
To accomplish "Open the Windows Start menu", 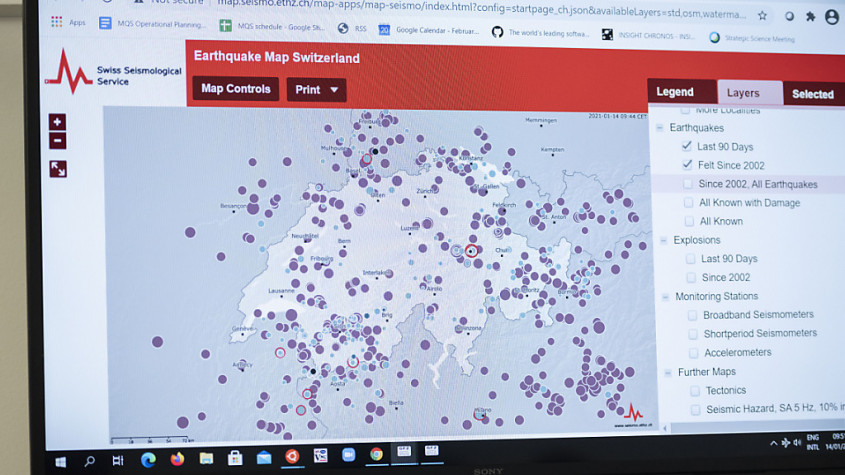I will point(60,462).
